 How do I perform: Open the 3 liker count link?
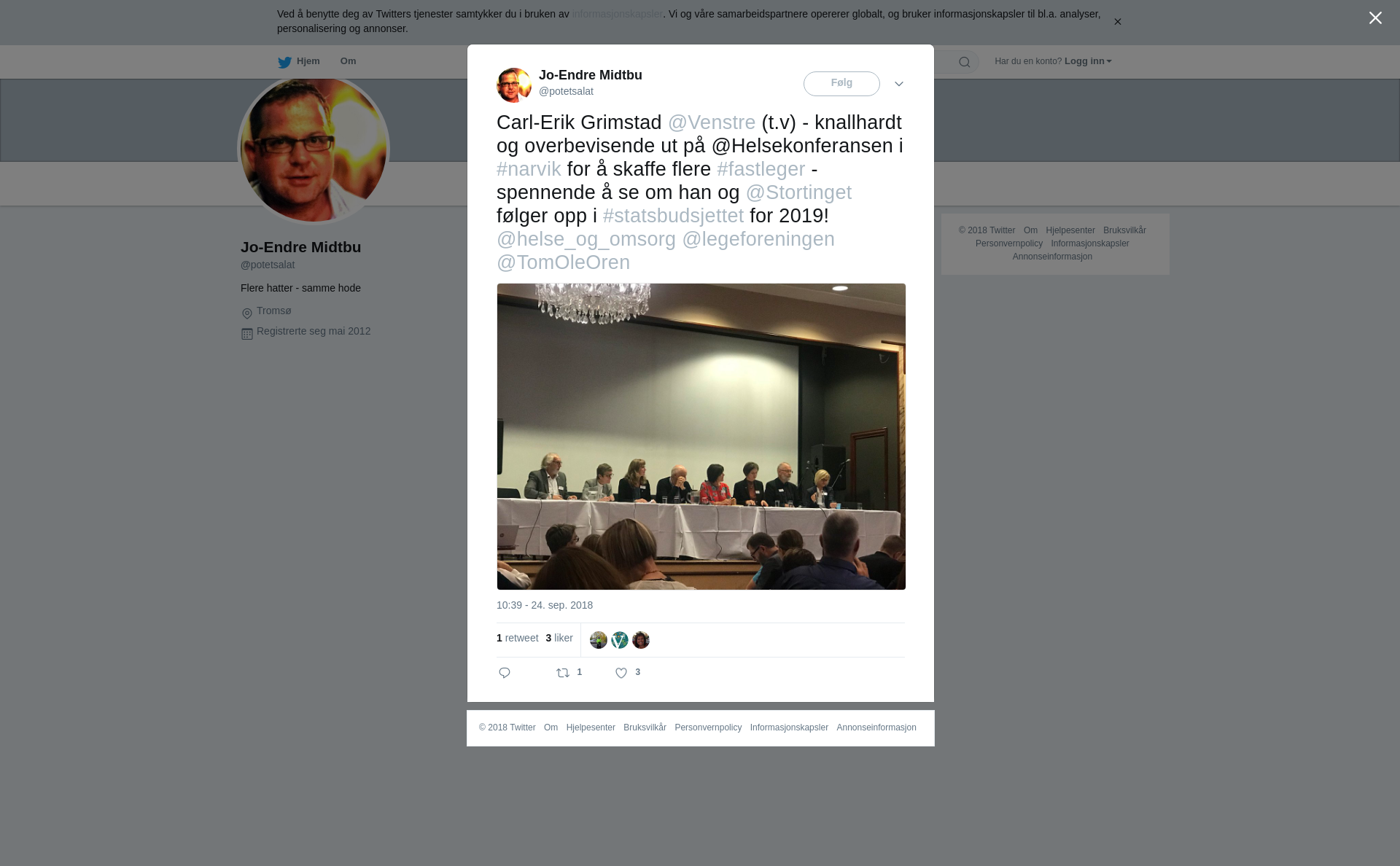click(x=559, y=638)
